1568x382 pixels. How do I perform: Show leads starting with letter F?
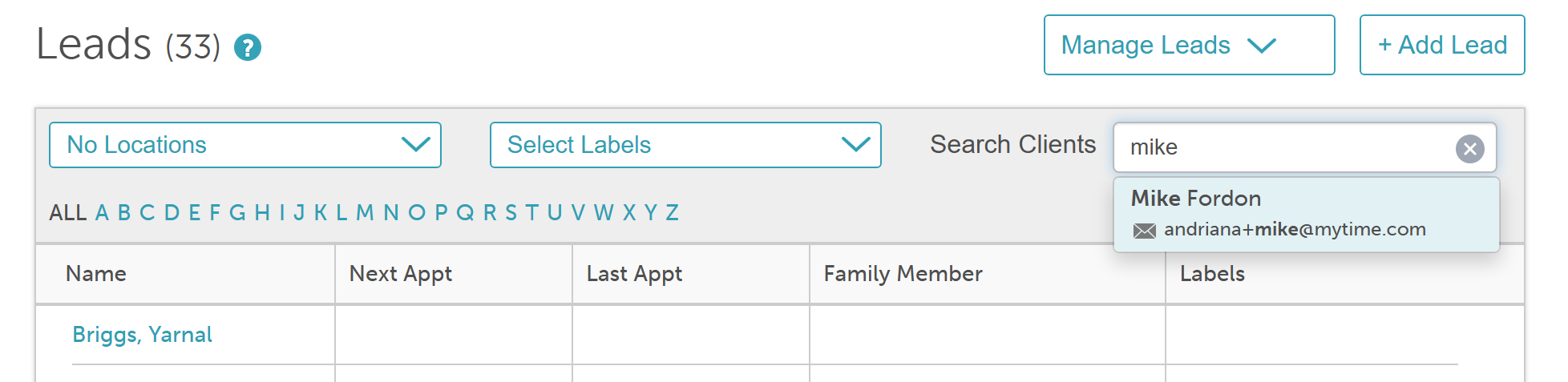[x=215, y=213]
